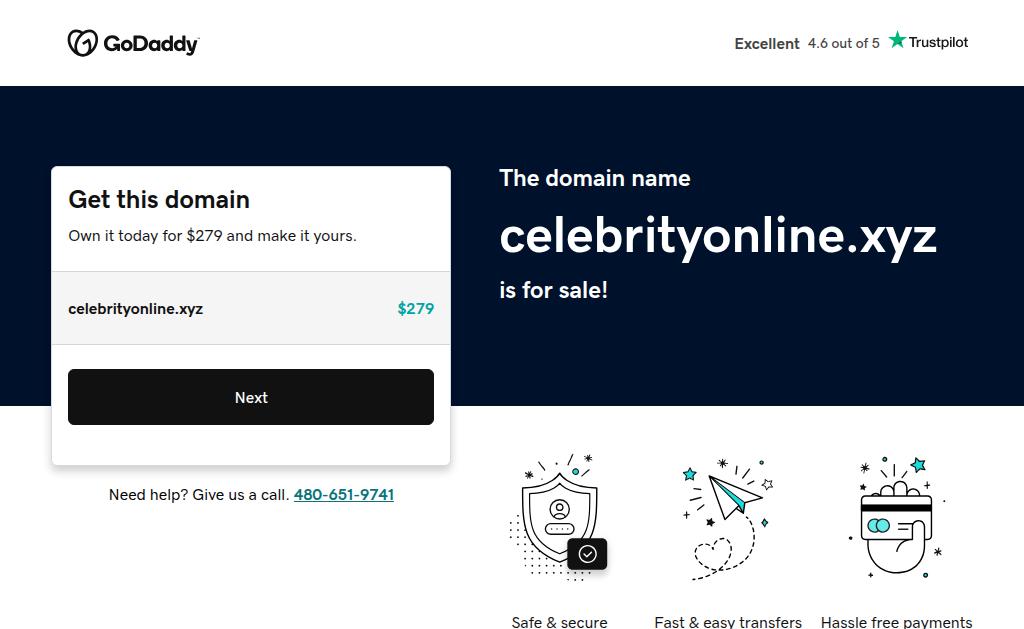Click the green Trustpilot star icon
Viewport: 1024px width, 629px height.
[x=897, y=40]
